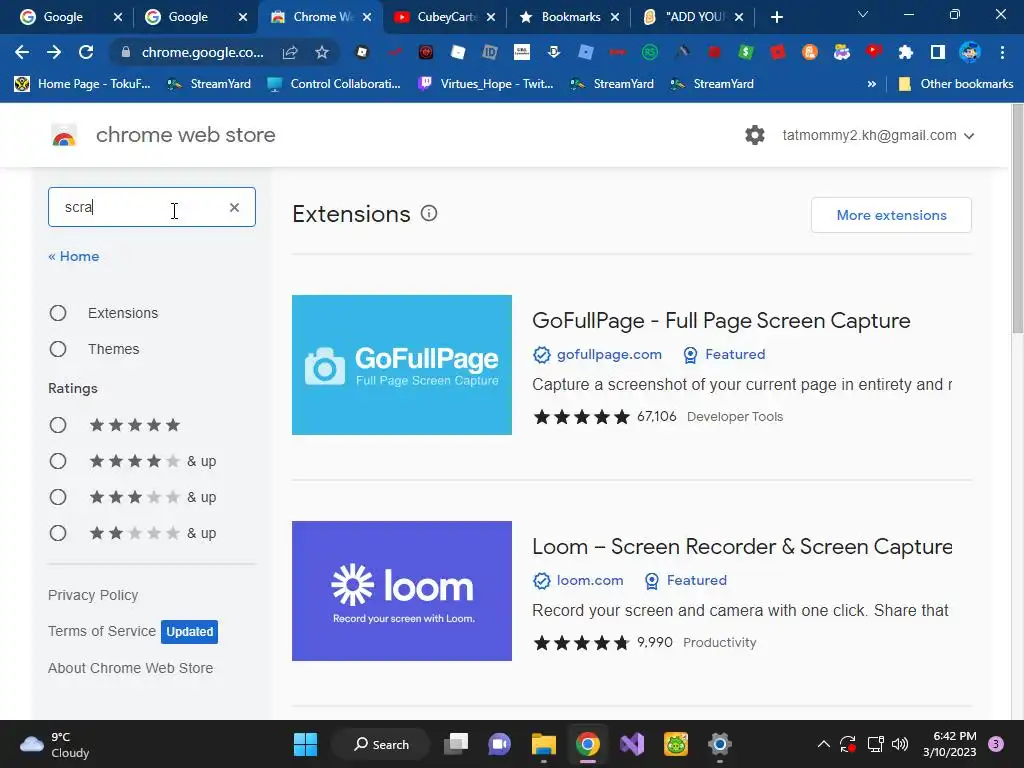Open Visual Studio from the taskbar
Image resolution: width=1024 pixels, height=768 pixels.
[632, 744]
